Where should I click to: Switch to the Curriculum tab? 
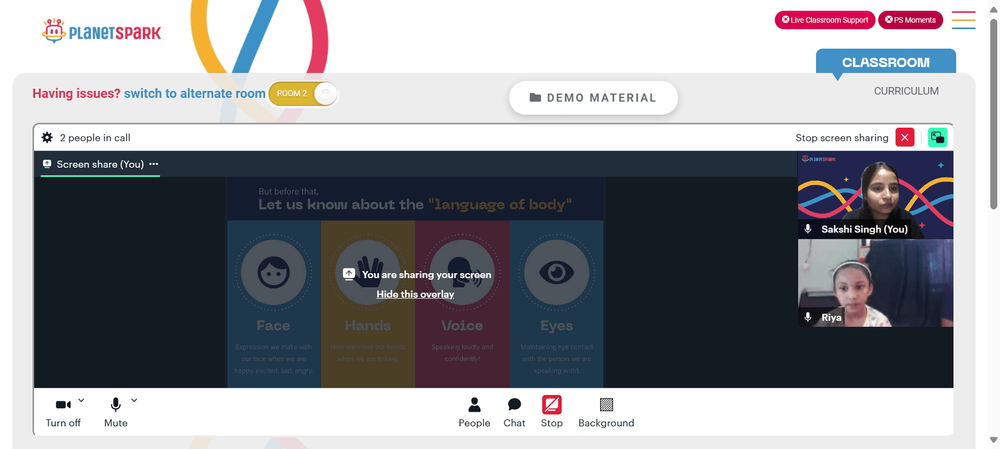pyautogui.click(x=906, y=91)
